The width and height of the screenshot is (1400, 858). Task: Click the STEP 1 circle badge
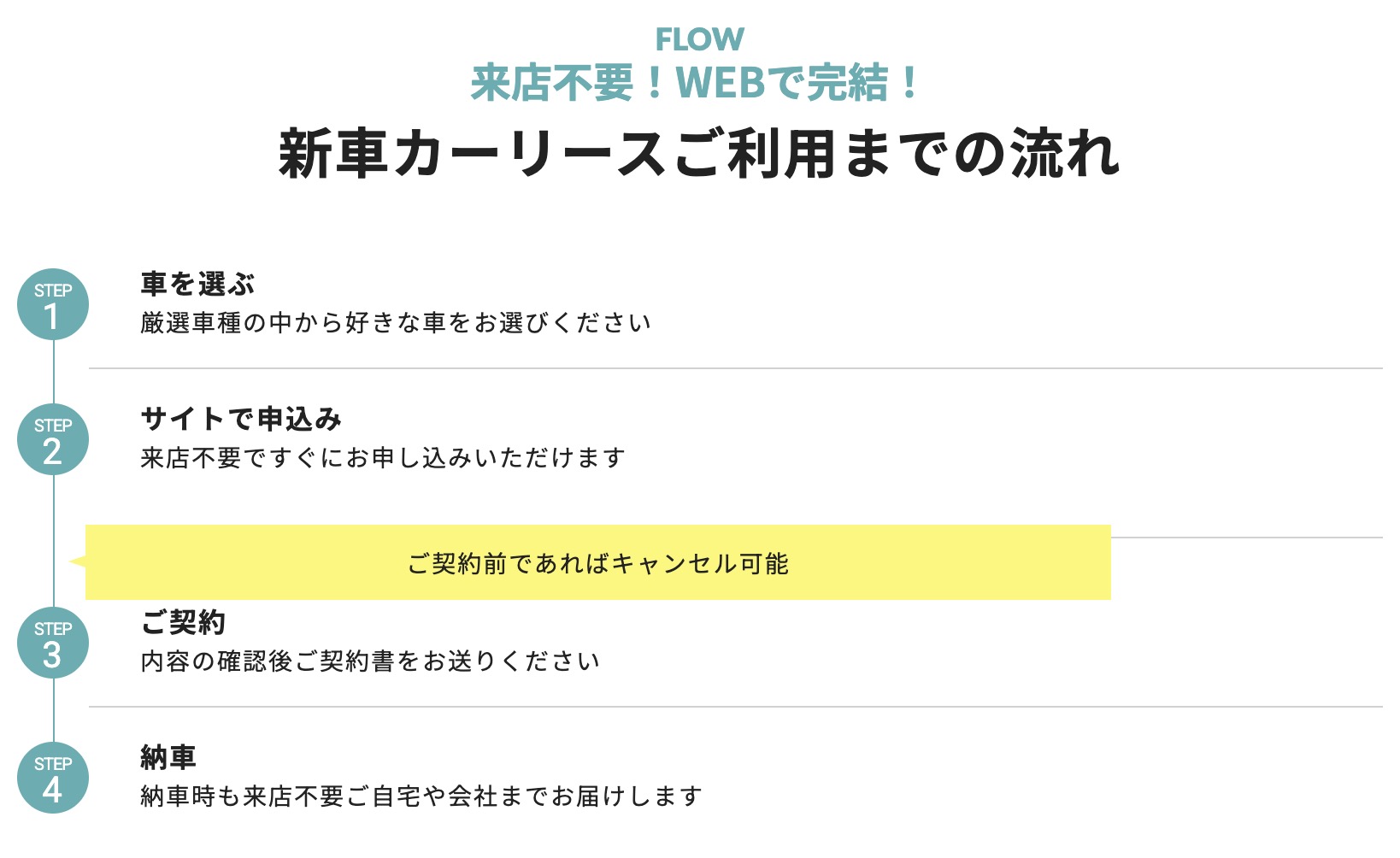53,304
